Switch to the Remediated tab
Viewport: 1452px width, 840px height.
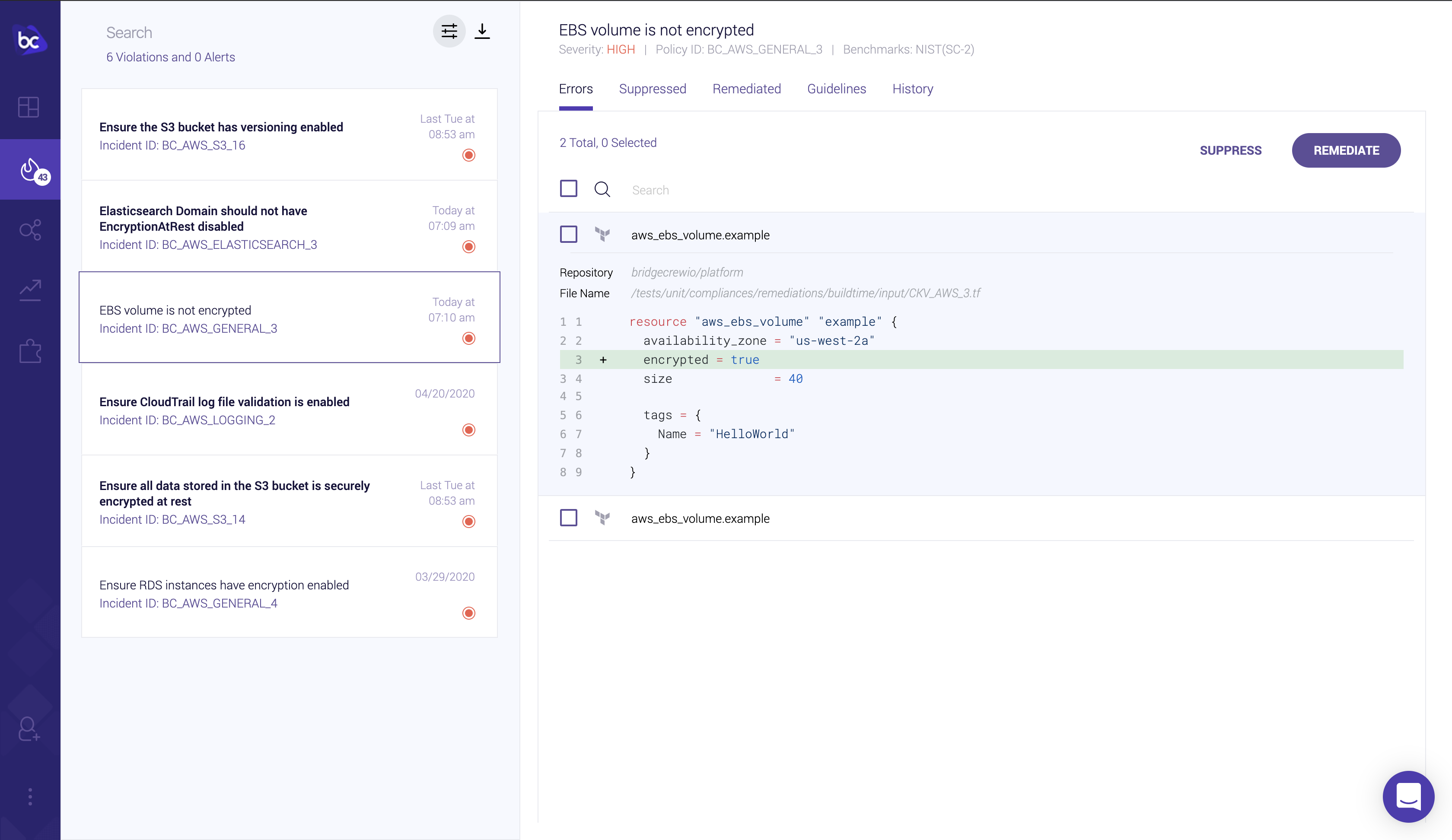[x=747, y=89]
